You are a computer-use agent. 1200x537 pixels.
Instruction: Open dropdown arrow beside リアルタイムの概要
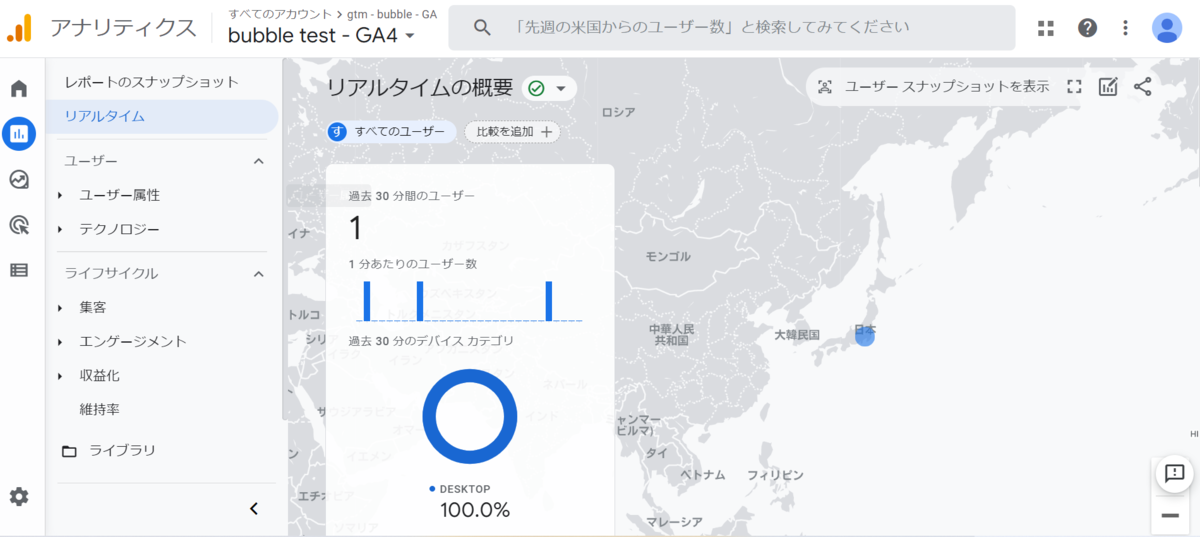coord(560,88)
